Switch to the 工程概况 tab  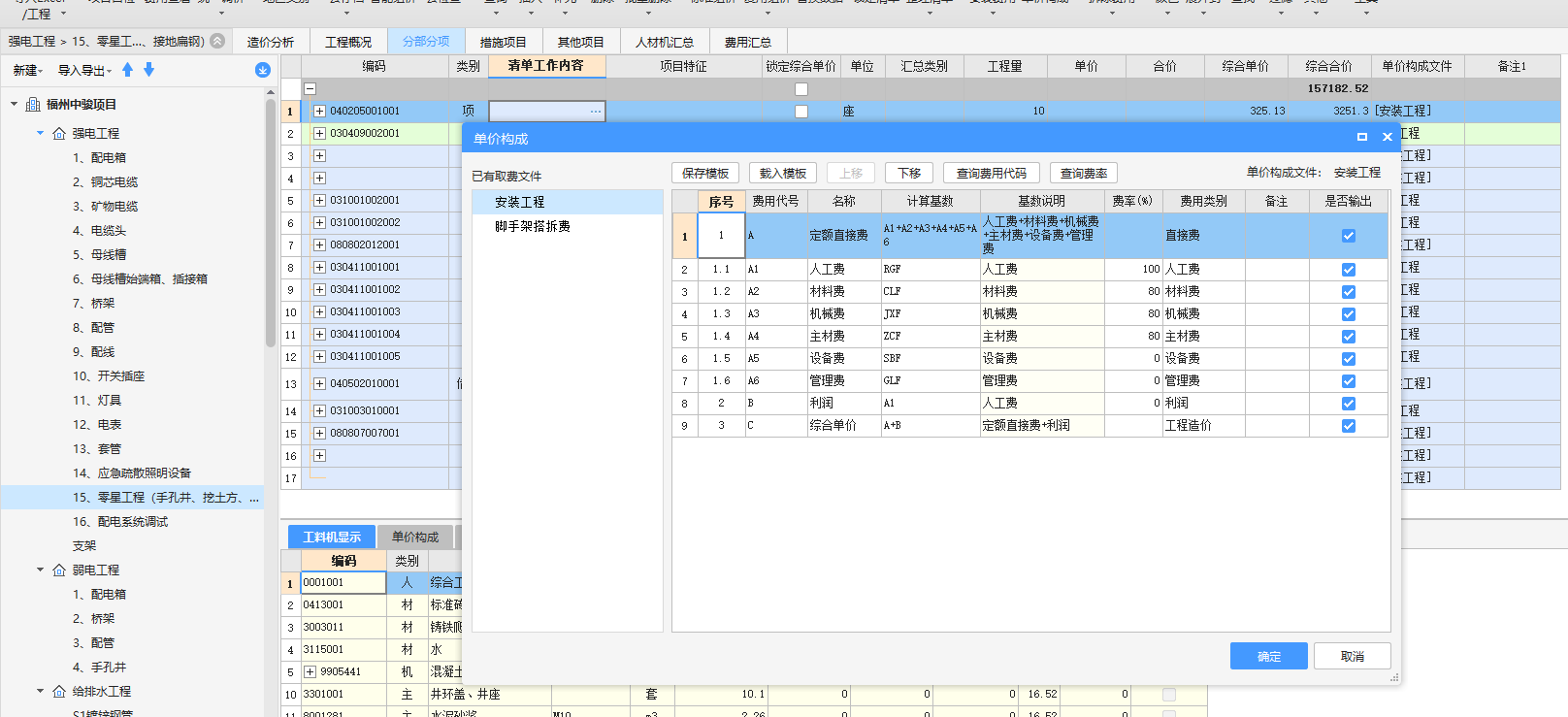click(348, 42)
